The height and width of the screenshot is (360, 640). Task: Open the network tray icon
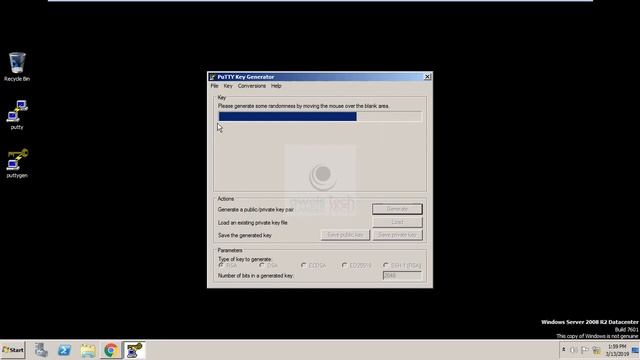[596, 350]
